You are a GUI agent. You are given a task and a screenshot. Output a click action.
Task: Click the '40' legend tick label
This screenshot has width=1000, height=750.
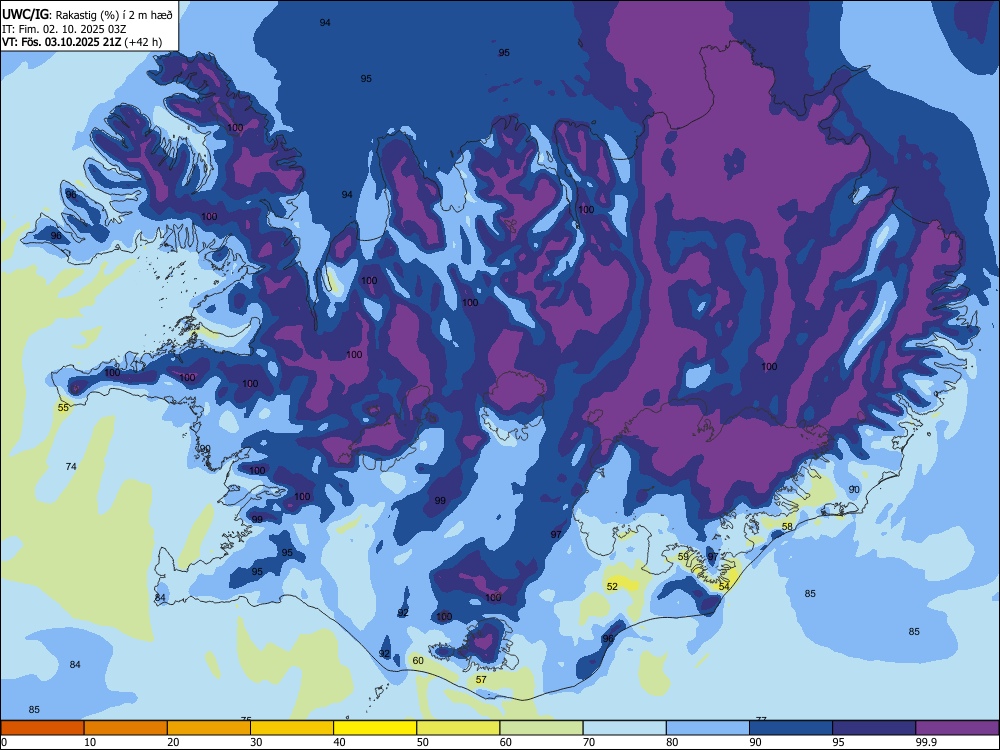[x=339, y=742]
